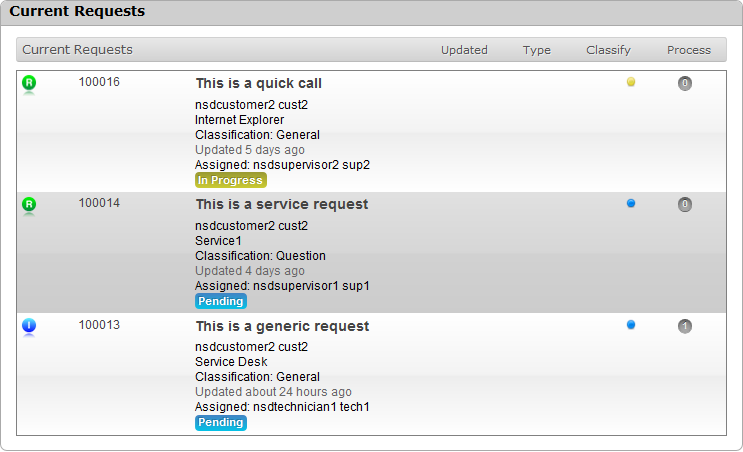The image size is (743, 452).
Task: Click Pending badge on service request
Action: tap(221, 301)
